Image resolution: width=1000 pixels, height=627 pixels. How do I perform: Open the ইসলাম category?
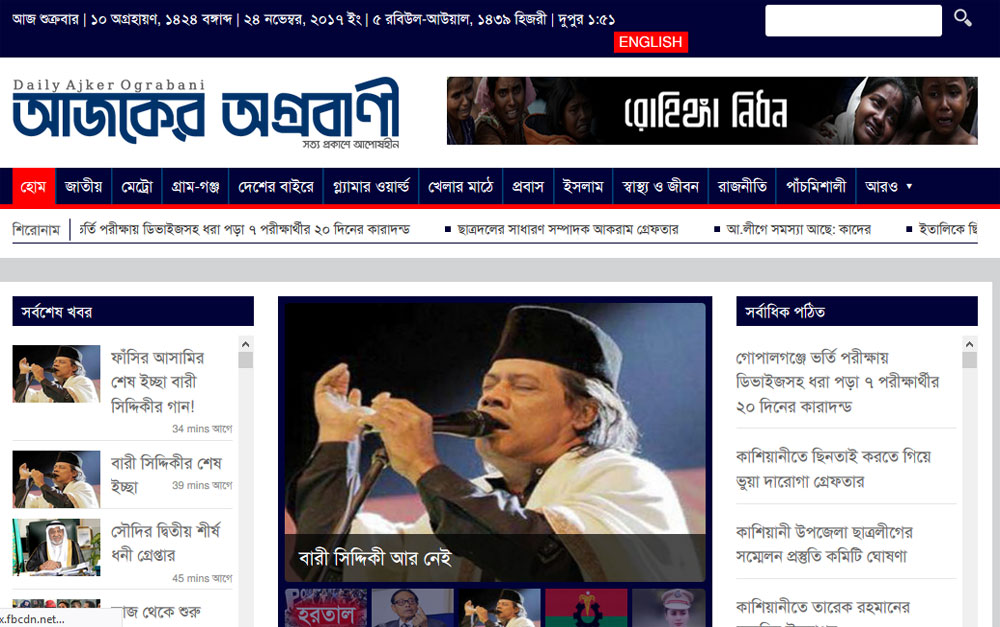[583, 187]
